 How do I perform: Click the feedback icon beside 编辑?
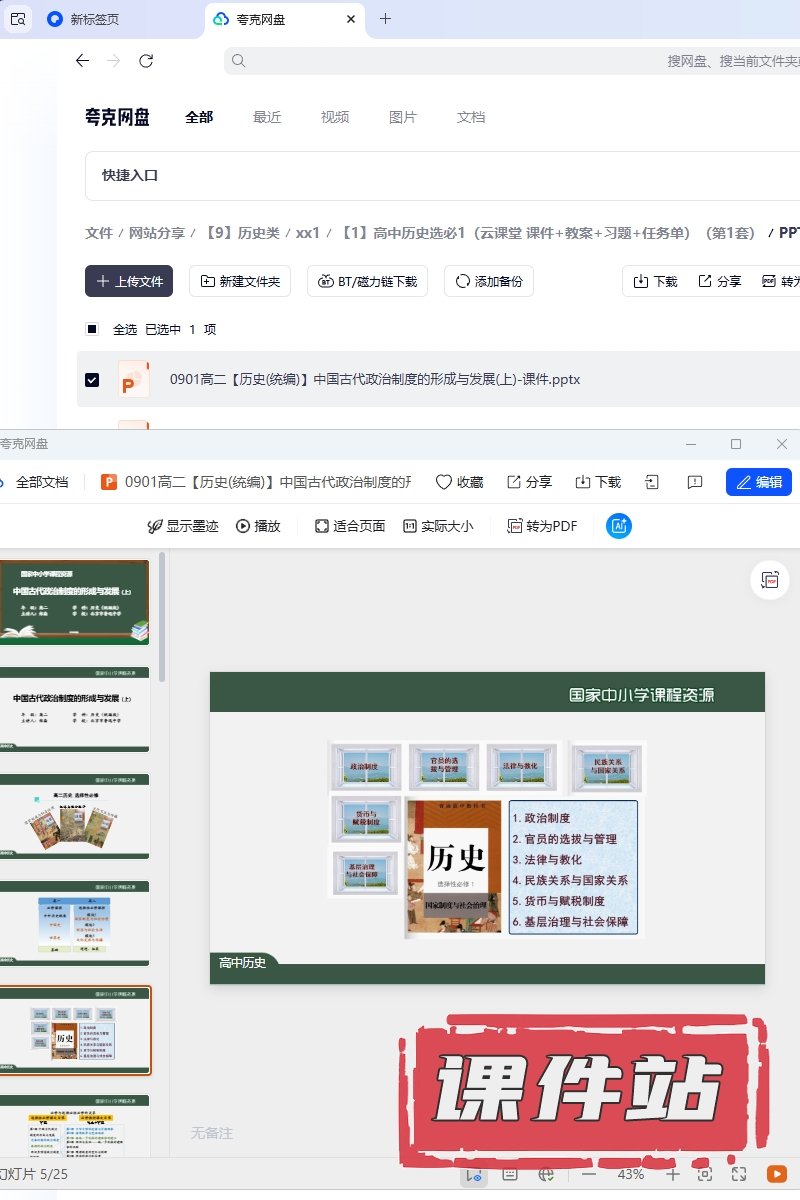(695, 482)
